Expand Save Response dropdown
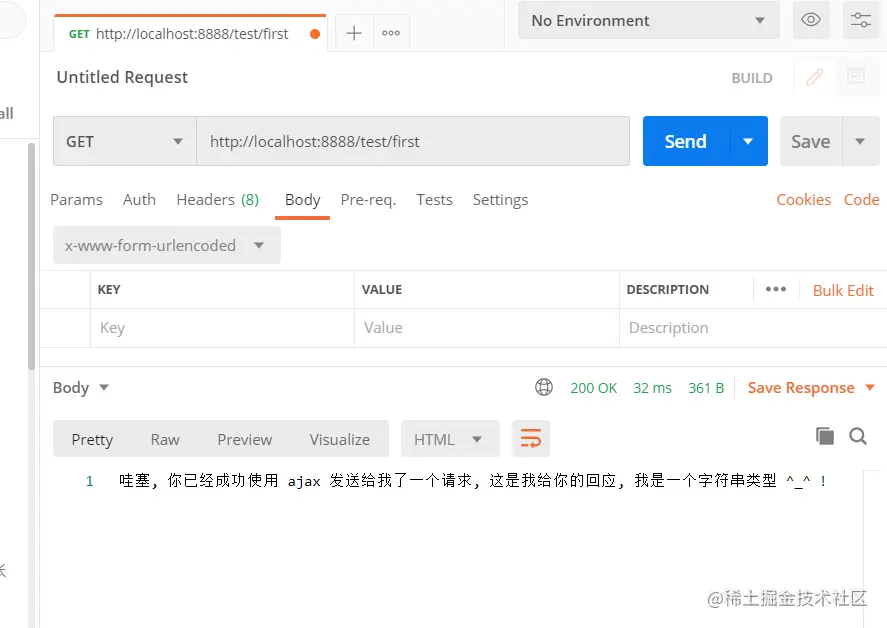 811,388
